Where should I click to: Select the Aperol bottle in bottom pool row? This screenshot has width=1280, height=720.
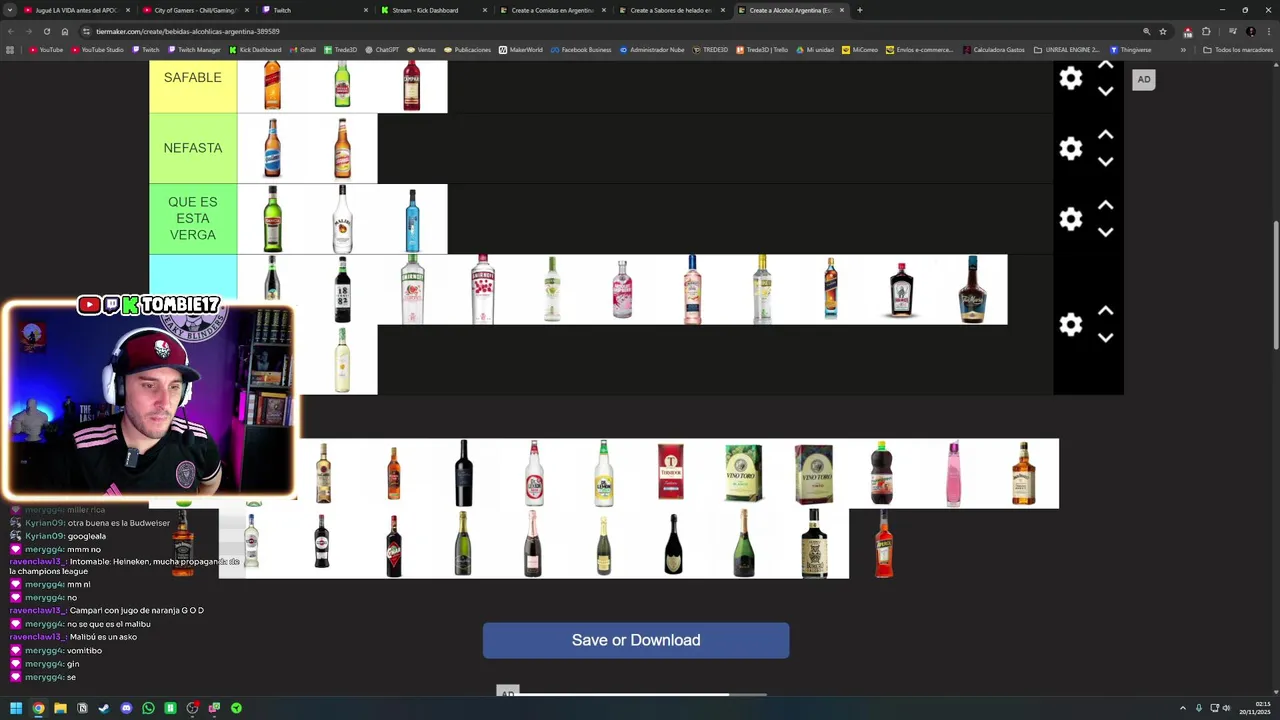(x=883, y=543)
